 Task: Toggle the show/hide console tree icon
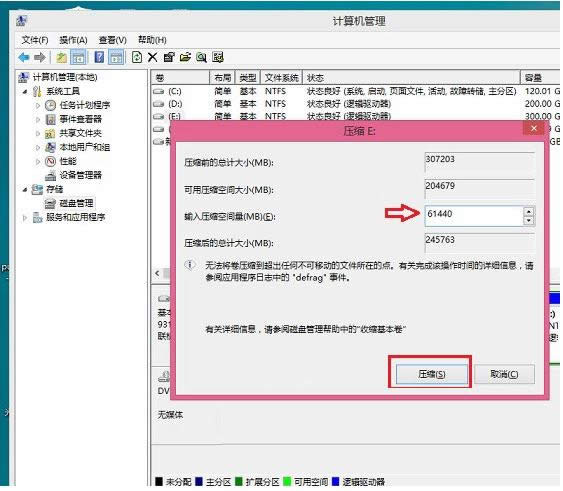pyautogui.click(x=79, y=57)
